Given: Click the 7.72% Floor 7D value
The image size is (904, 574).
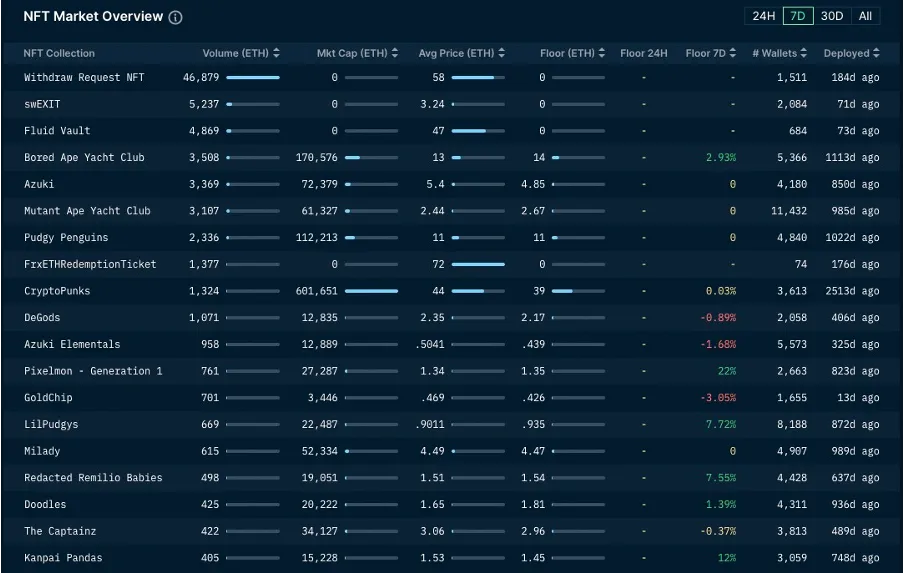Looking at the screenshot, I should point(721,424).
